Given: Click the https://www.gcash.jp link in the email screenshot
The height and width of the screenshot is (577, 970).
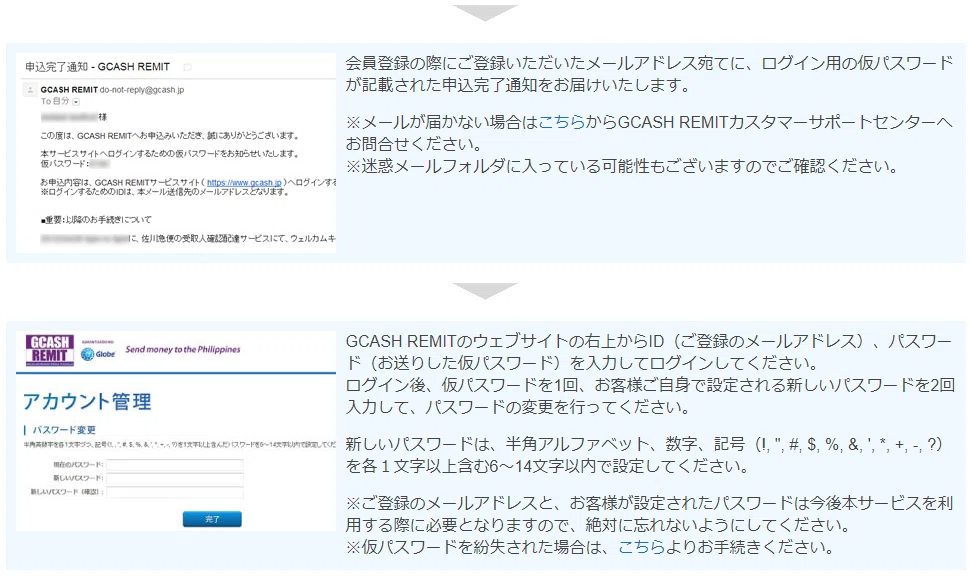Looking at the screenshot, I should point(244,183).
